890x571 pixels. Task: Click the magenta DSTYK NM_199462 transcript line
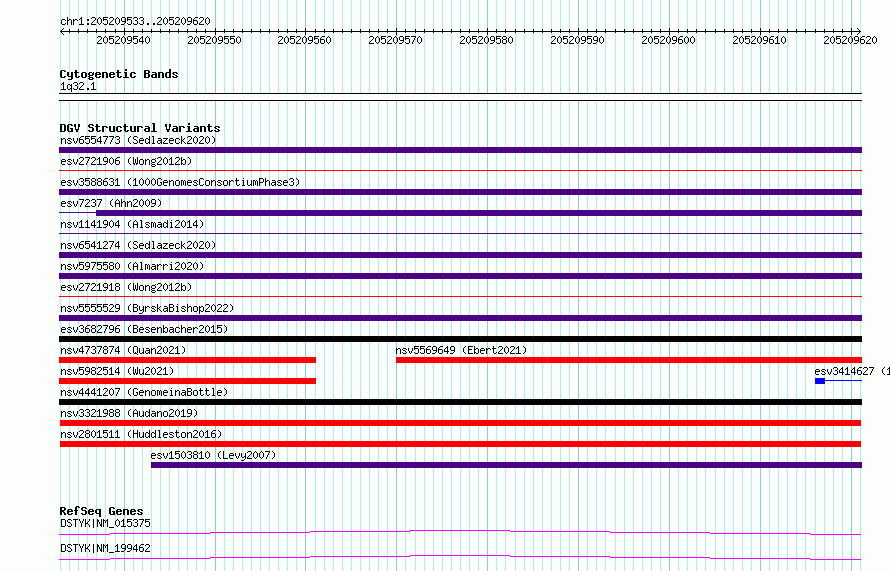(460, 557)
